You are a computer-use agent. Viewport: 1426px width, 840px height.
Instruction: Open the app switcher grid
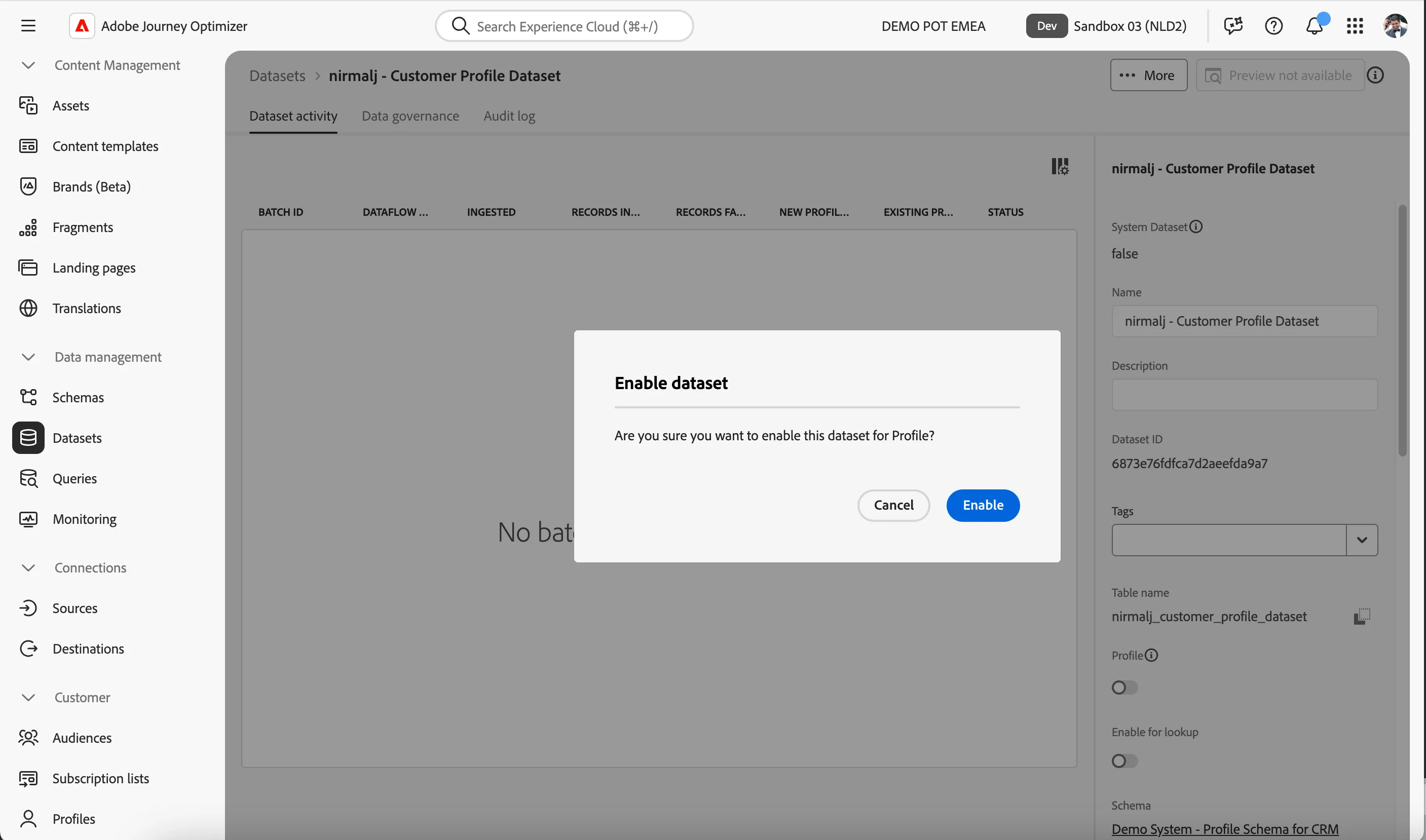(x=1355, y=26)
